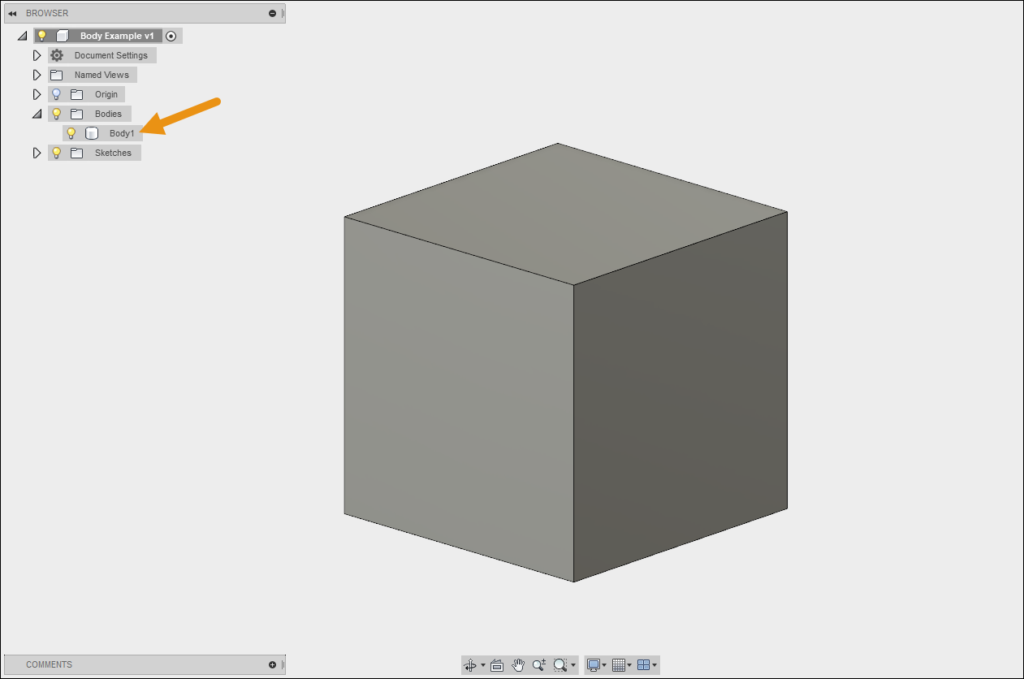Select Body1 in the browser tree
The width and height of the screenshot is (1024, 679).
coord(122,132)
